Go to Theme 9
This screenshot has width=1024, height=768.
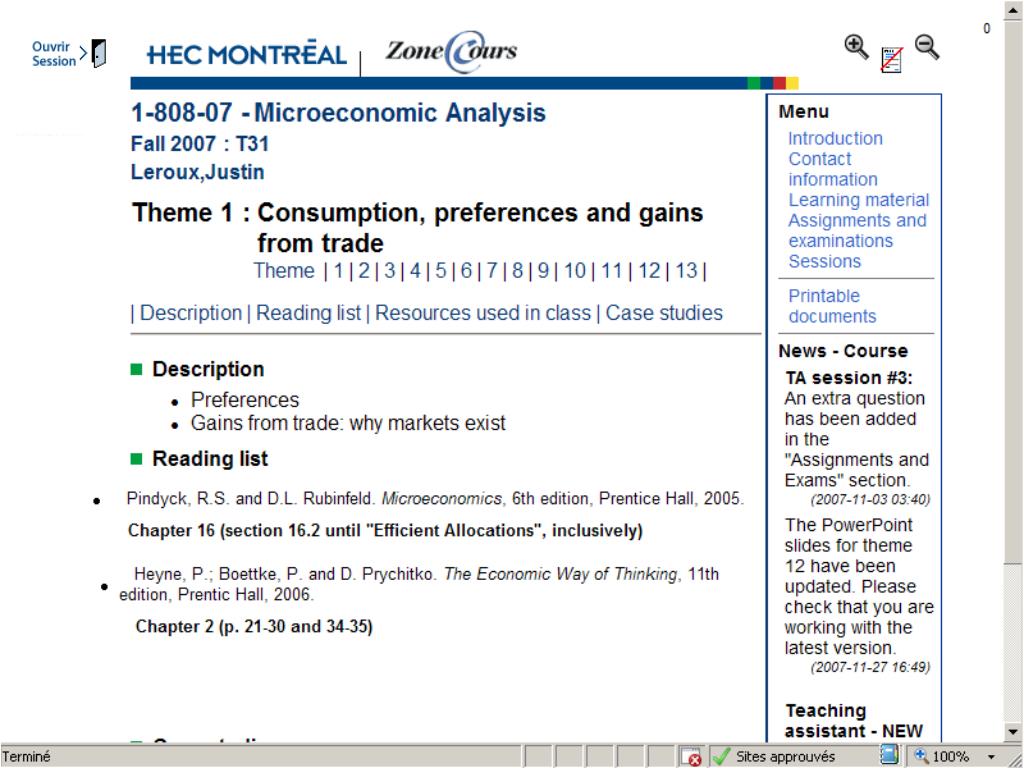(x=543, y=270)
